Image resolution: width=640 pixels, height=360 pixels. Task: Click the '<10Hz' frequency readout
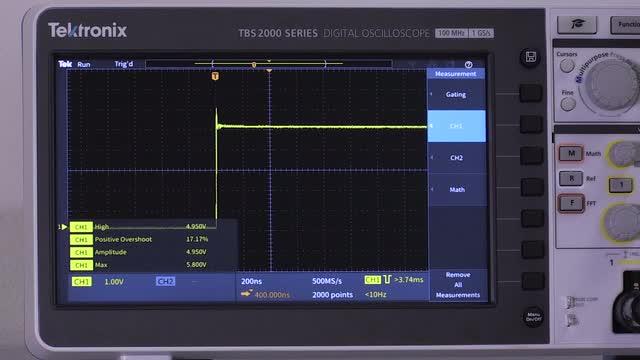376,294
